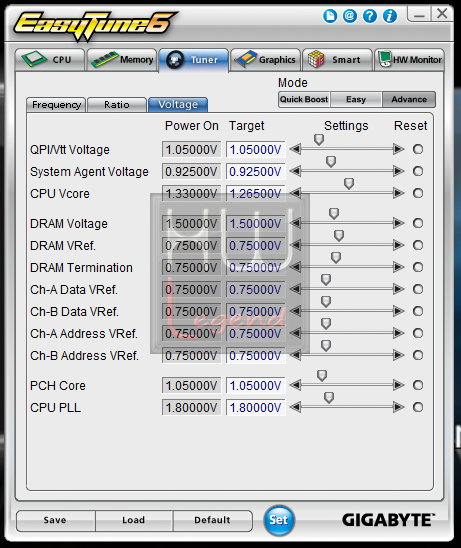Open help with the question mark icon

[x=370, y=16]
